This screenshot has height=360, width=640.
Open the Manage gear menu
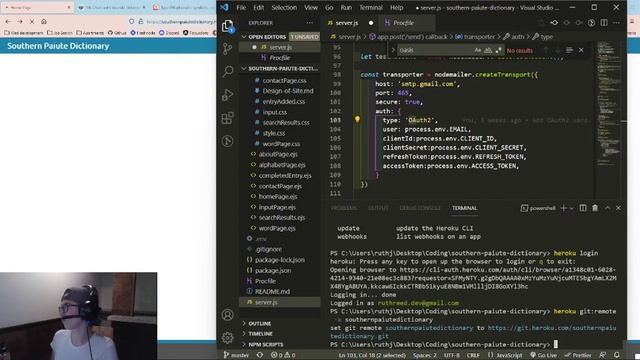coord(227,338)
